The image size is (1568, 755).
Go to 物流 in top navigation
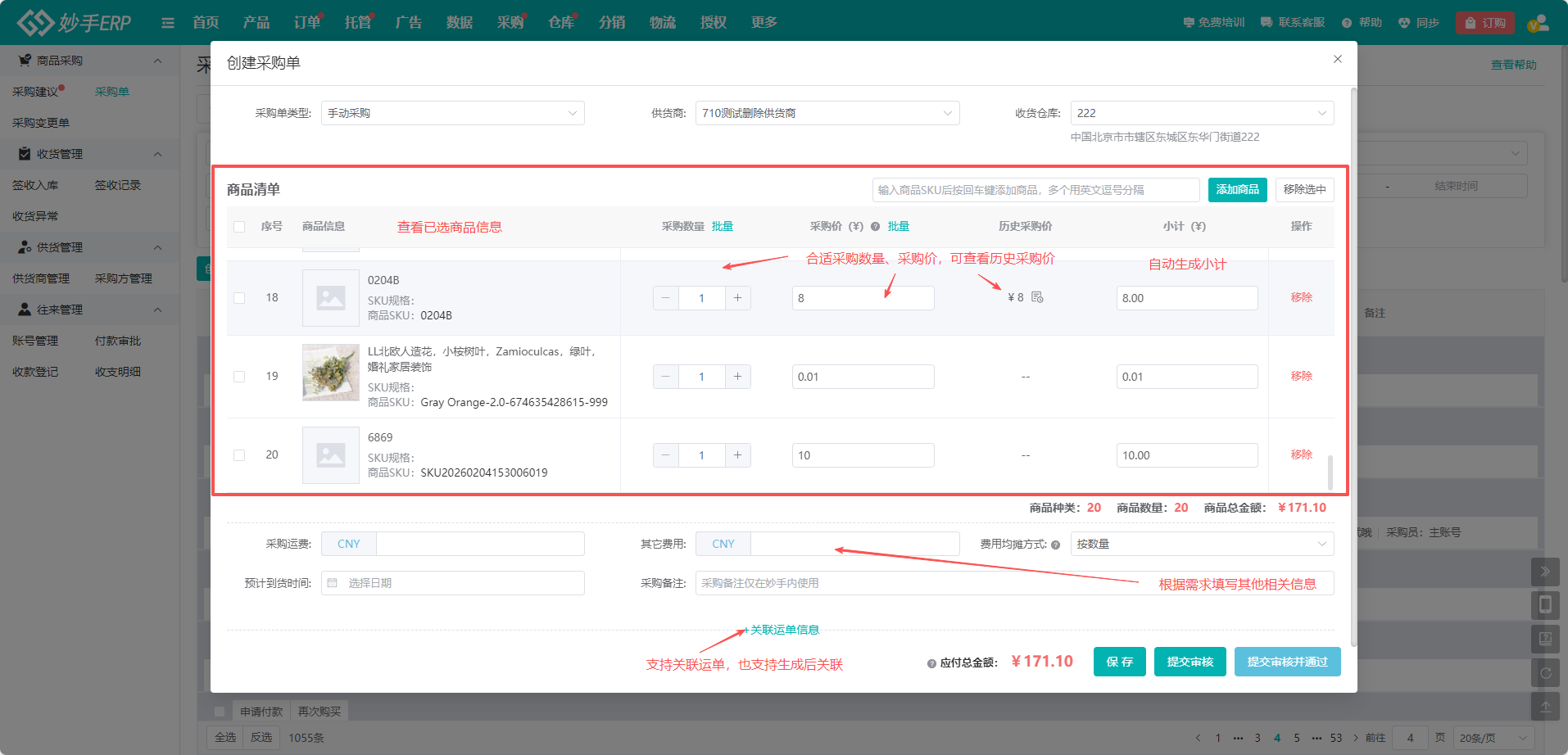pos(662,23)
